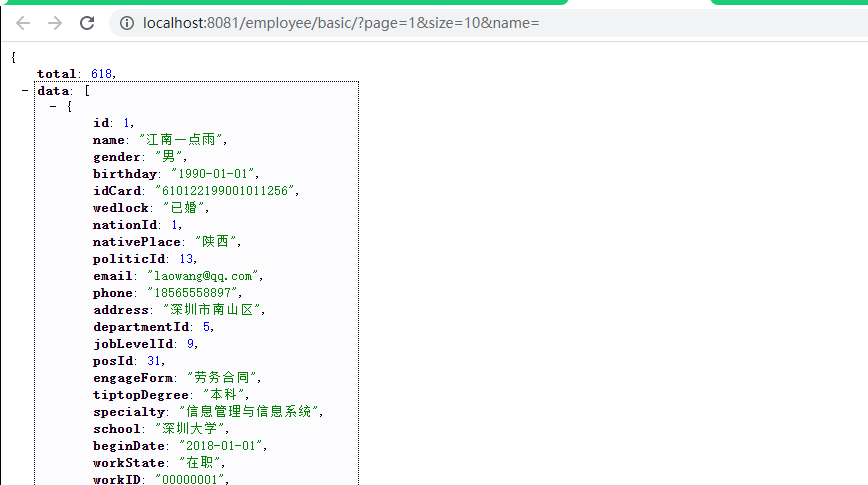Image resolution: width=868 pixels, height=485 pixels.
Task: Select the name value 江南一点雨
Action: tap(180, 140)
